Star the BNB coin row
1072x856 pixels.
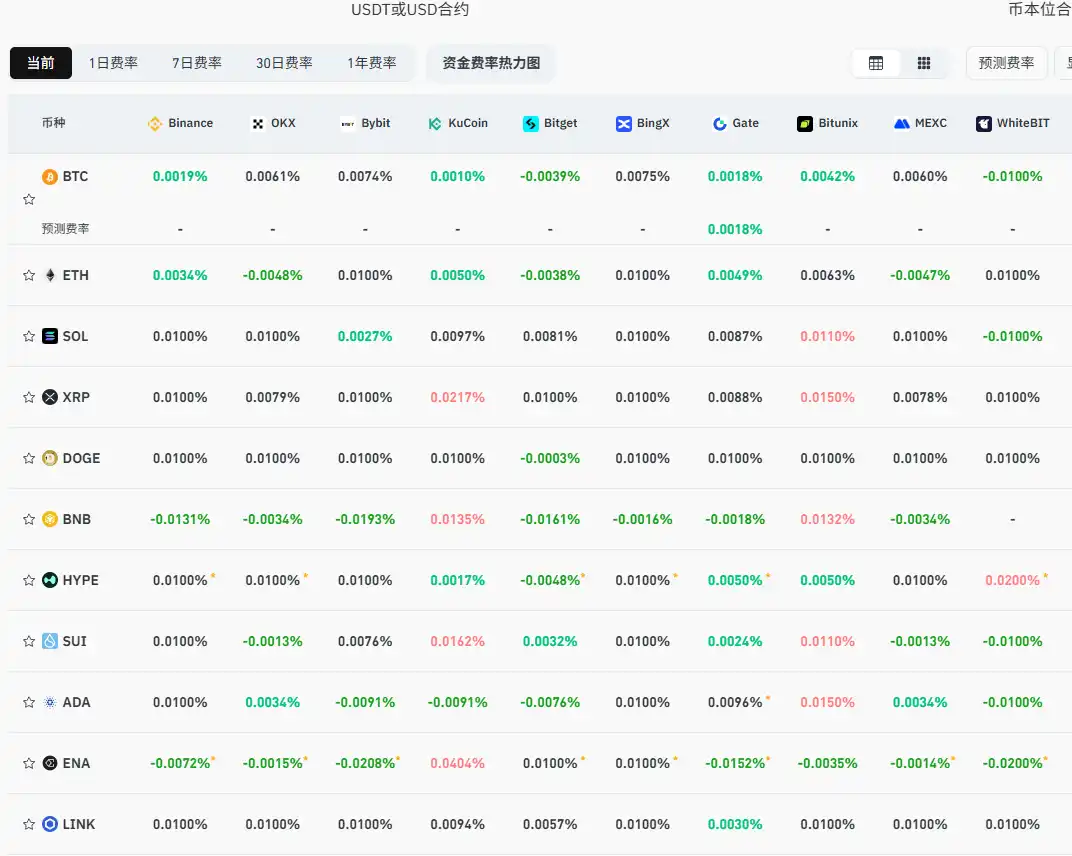[29, 520]
